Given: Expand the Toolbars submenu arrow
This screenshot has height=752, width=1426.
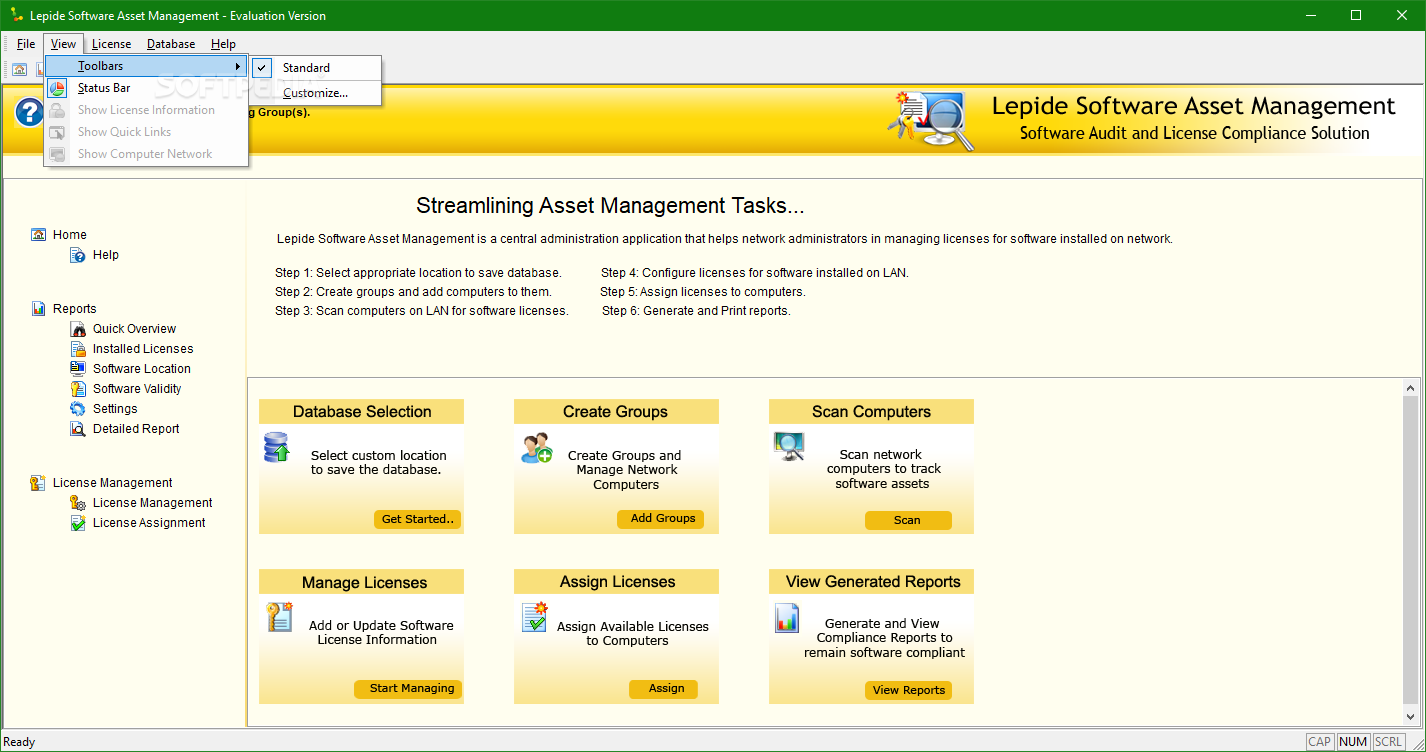Looking at the screenshot, I should [238, 66].
